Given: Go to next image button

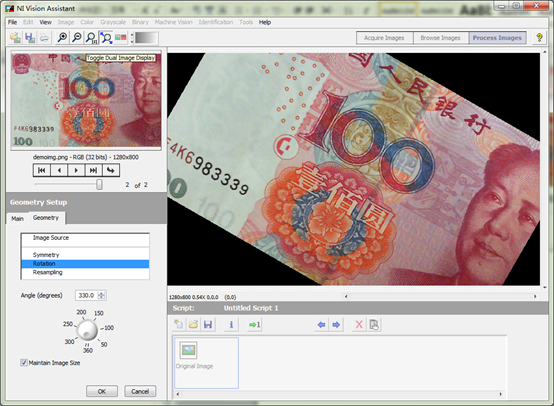Looking at the screenshot, I should pos(76,170).
